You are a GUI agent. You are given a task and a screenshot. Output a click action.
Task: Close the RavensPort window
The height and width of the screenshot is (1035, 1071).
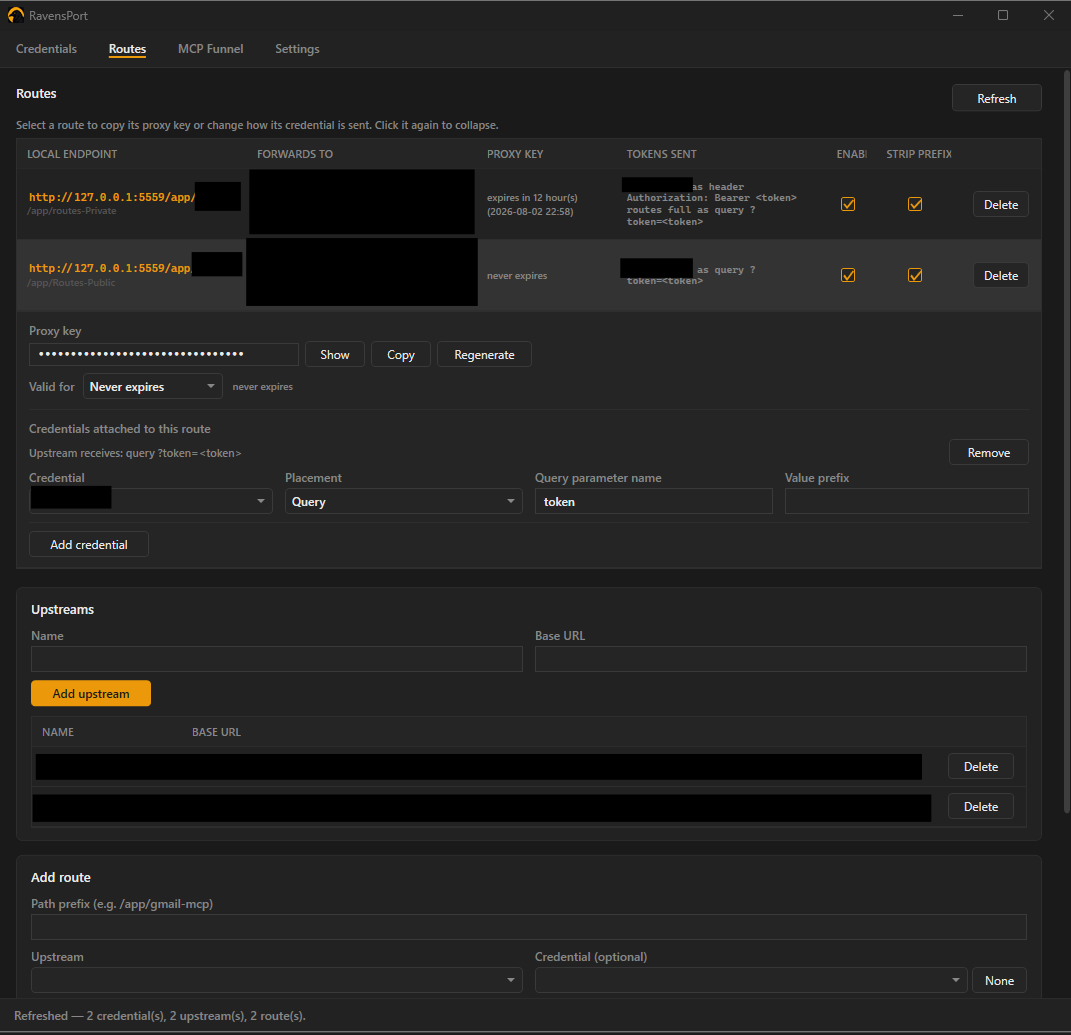pyautogui.click(x=1048, y=15)
